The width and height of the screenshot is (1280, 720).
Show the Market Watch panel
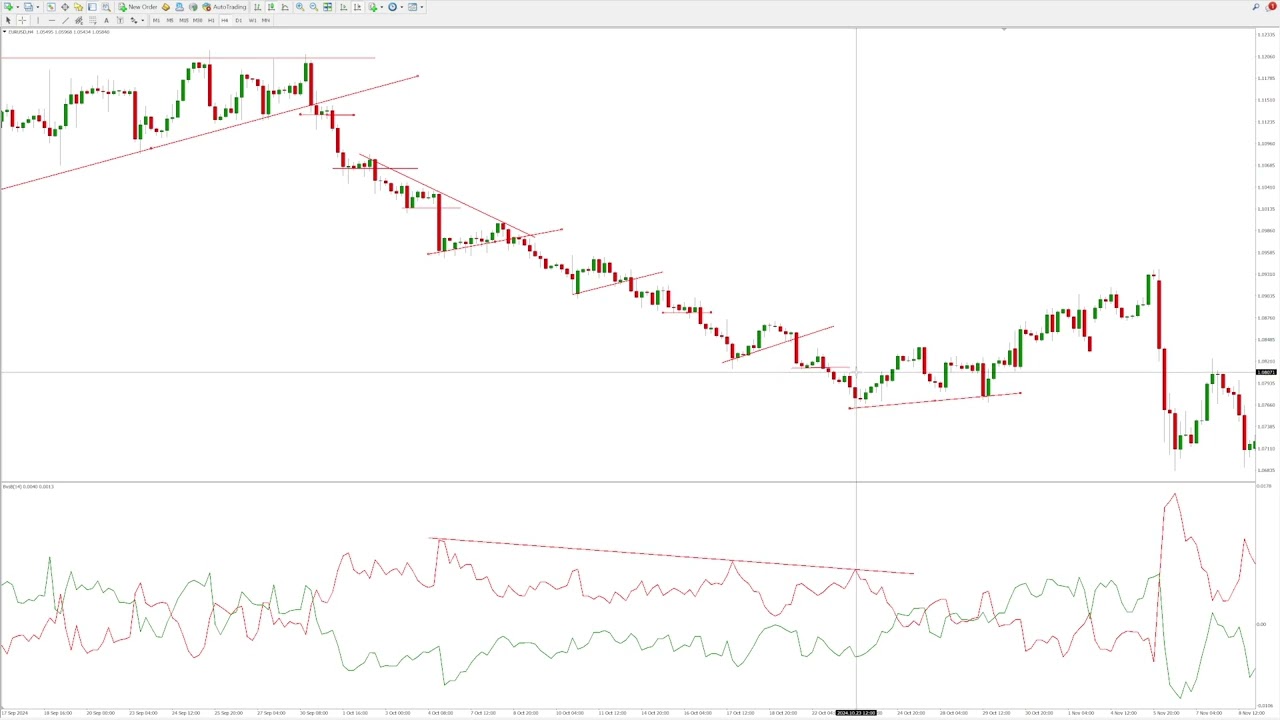click(x=51, y=7)
